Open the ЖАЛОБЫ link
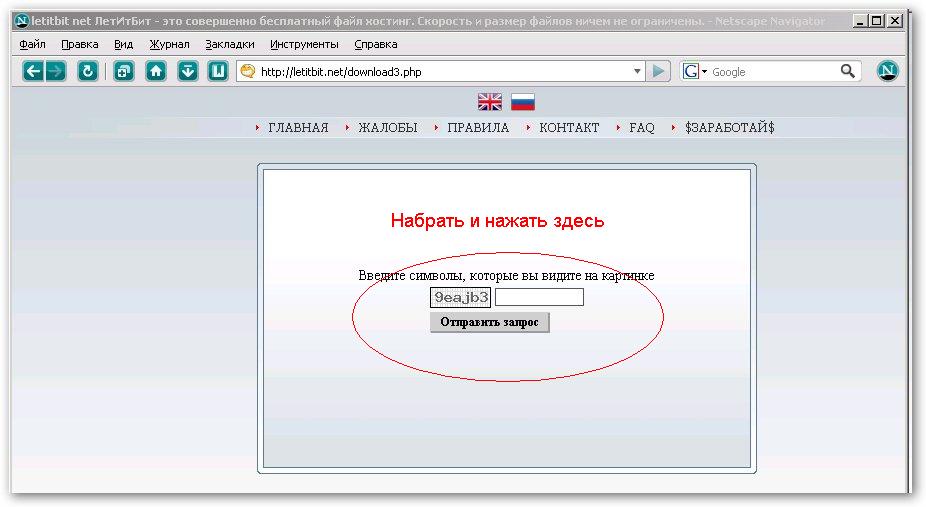The width and height of the screenshot is (926, 507). click(x=387, y=127)
